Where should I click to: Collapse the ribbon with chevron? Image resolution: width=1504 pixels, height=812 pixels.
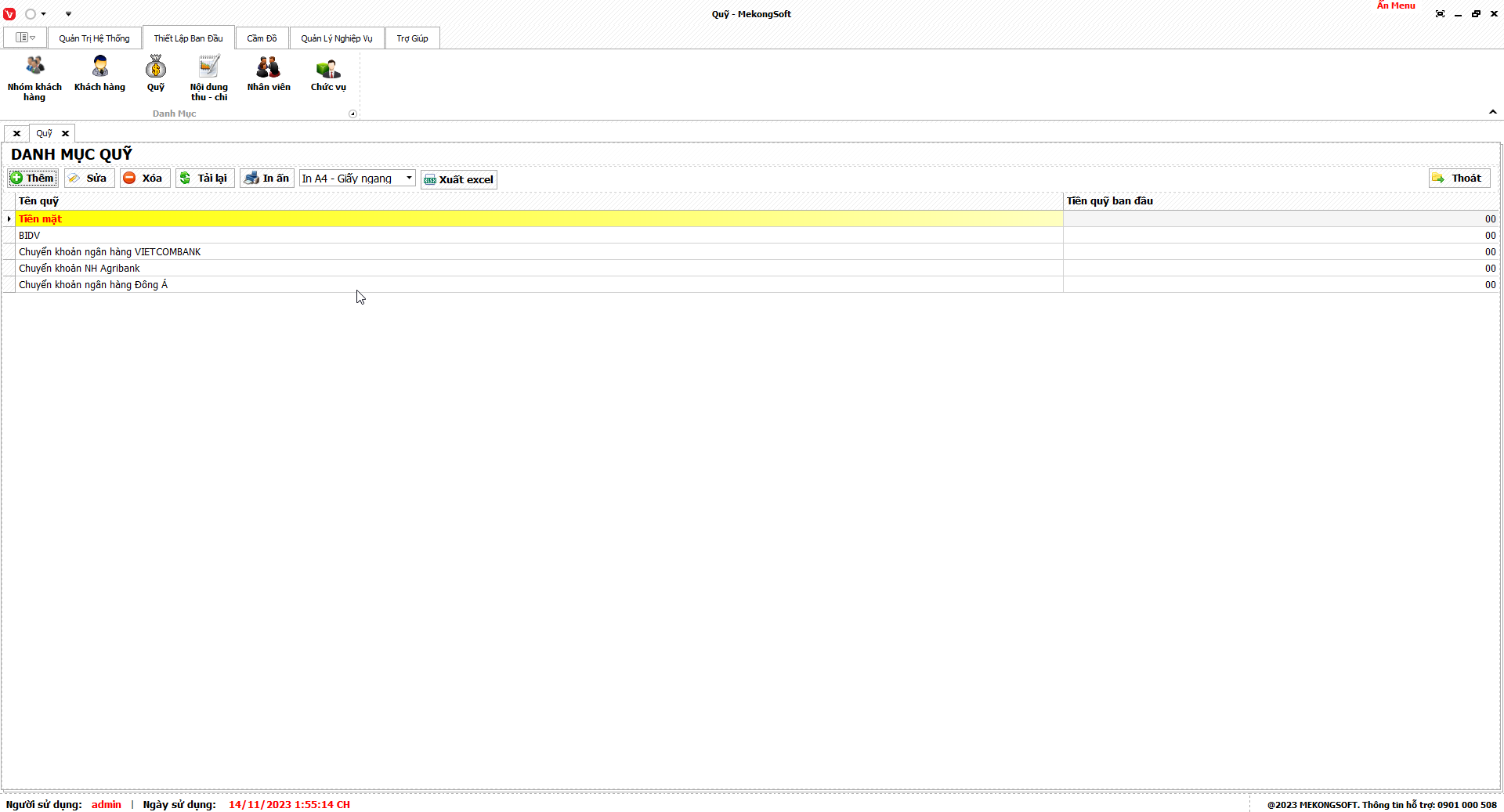click(1493, 112)
